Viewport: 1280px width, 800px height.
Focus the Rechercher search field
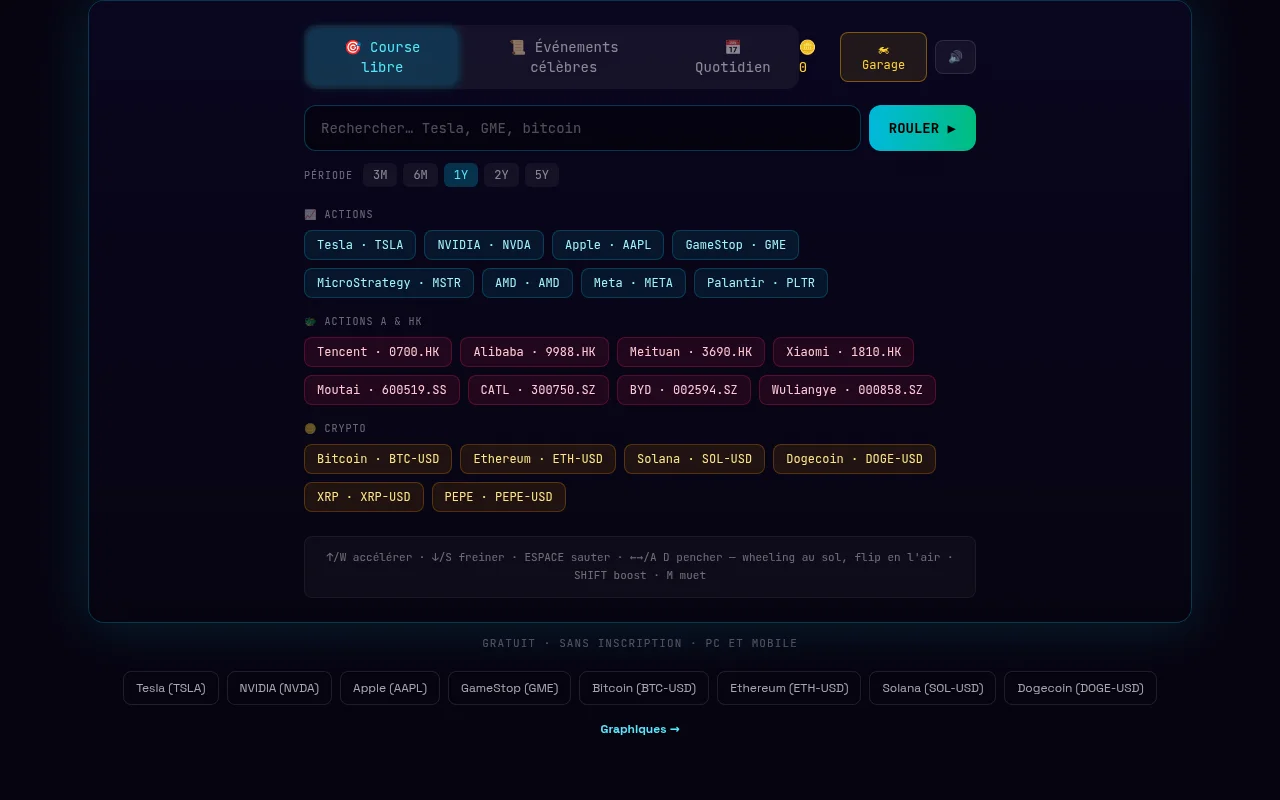click(x=582, y=128)
